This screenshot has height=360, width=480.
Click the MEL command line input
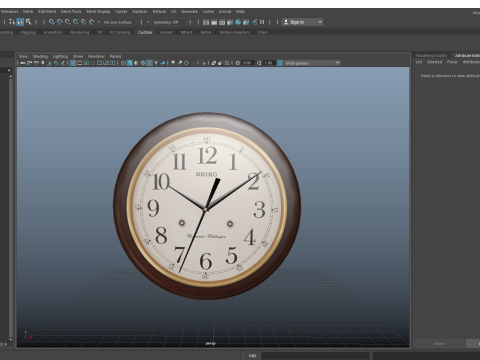pyautogui.click(x=315, y=356)
